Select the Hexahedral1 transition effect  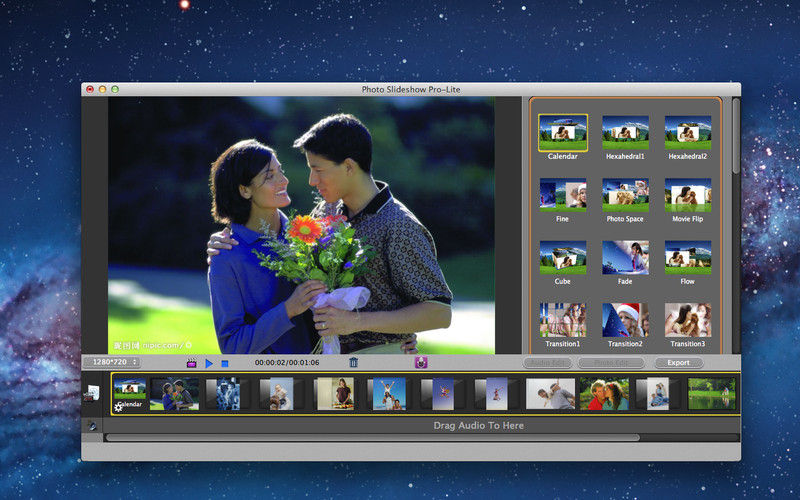click(626, 133)
